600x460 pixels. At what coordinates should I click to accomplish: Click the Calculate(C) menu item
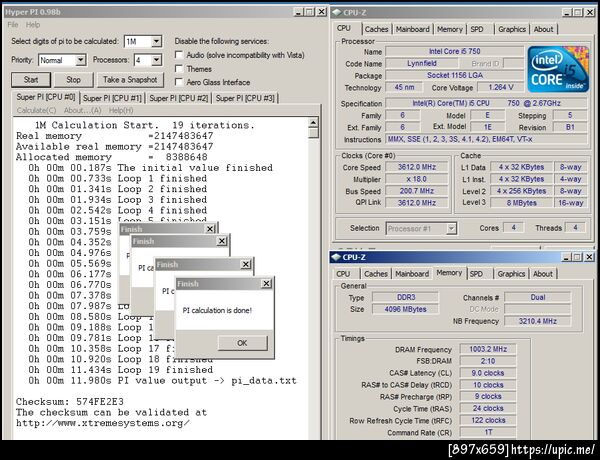[36, 110]
